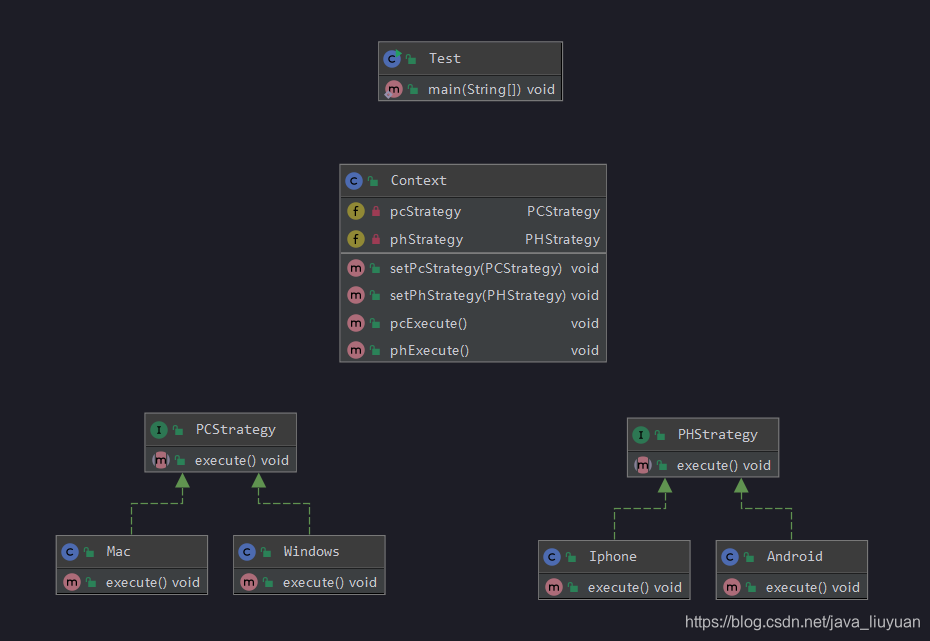Click the method icon beside setPcStrategy

356,268
